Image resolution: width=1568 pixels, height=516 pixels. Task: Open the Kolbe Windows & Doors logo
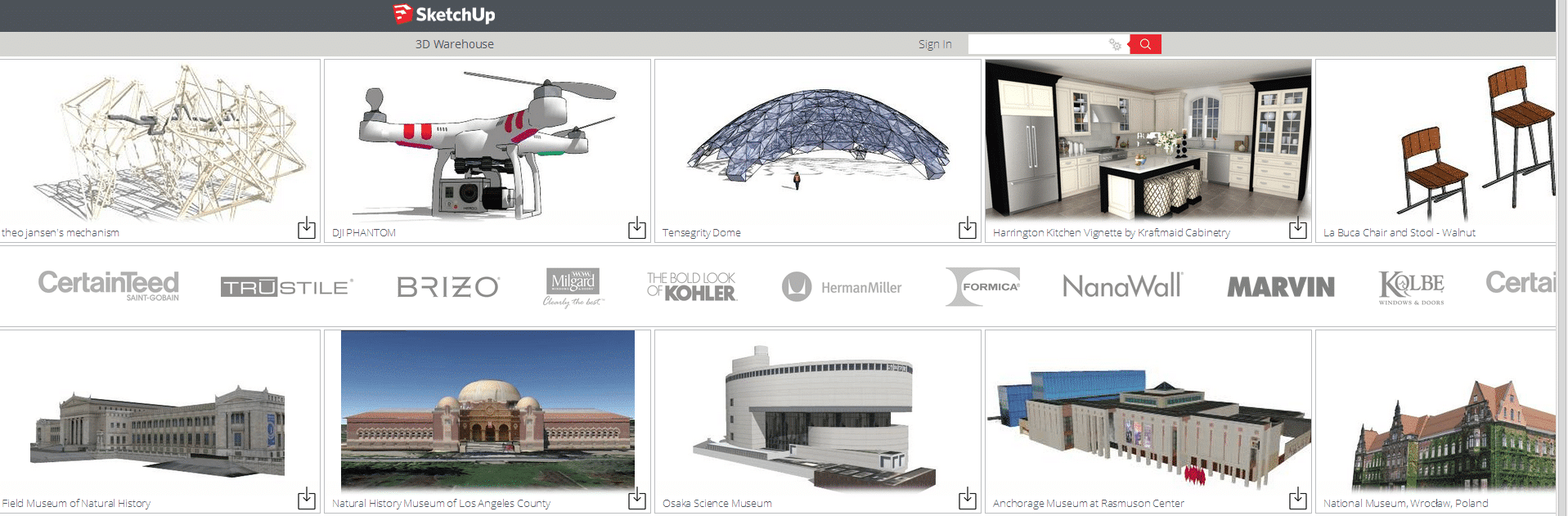click(x=1411, y=288)
